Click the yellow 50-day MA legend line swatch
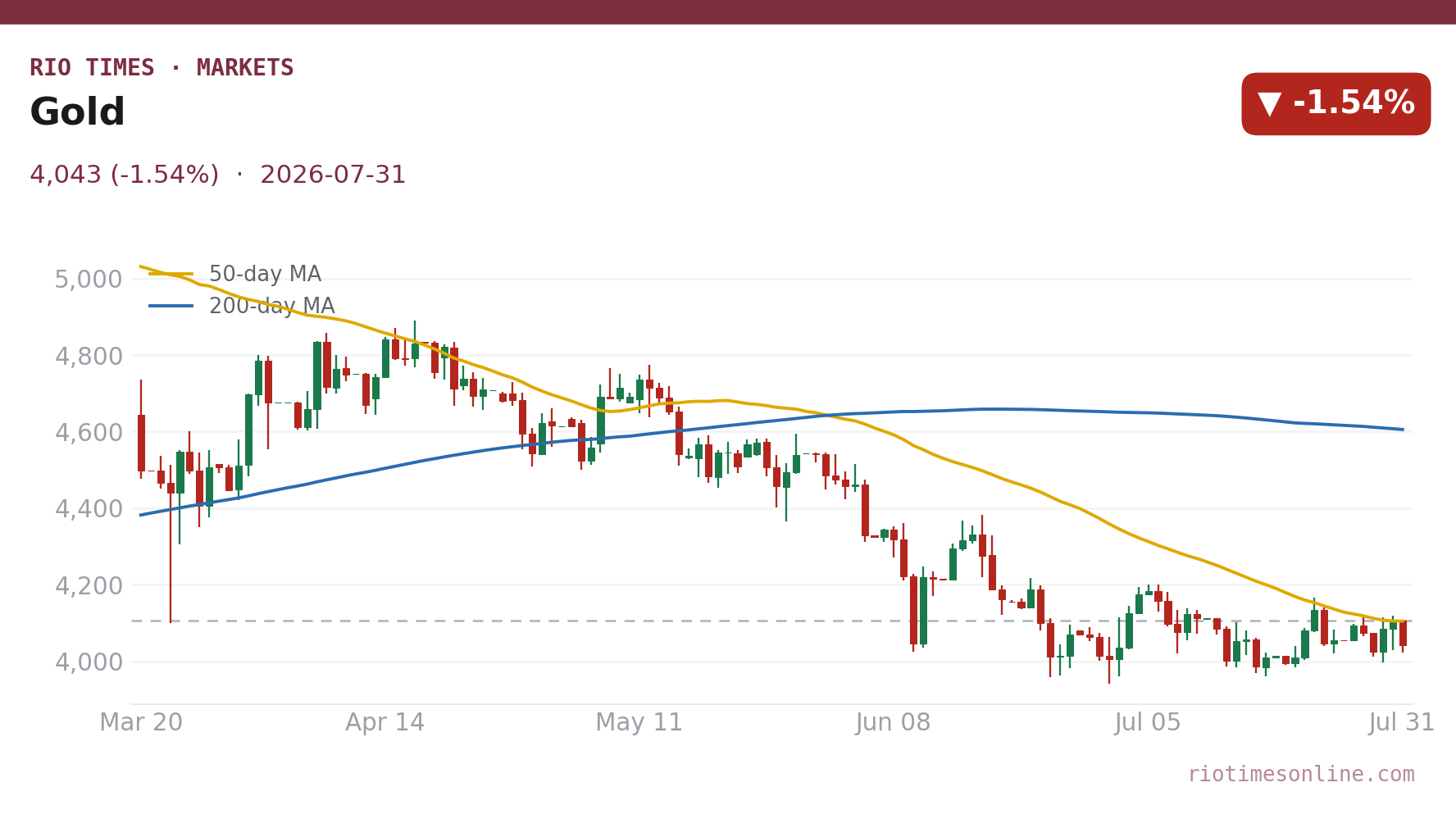This screenshot has height=819, width=1456. pyautogui.click(x=171, y=275)
